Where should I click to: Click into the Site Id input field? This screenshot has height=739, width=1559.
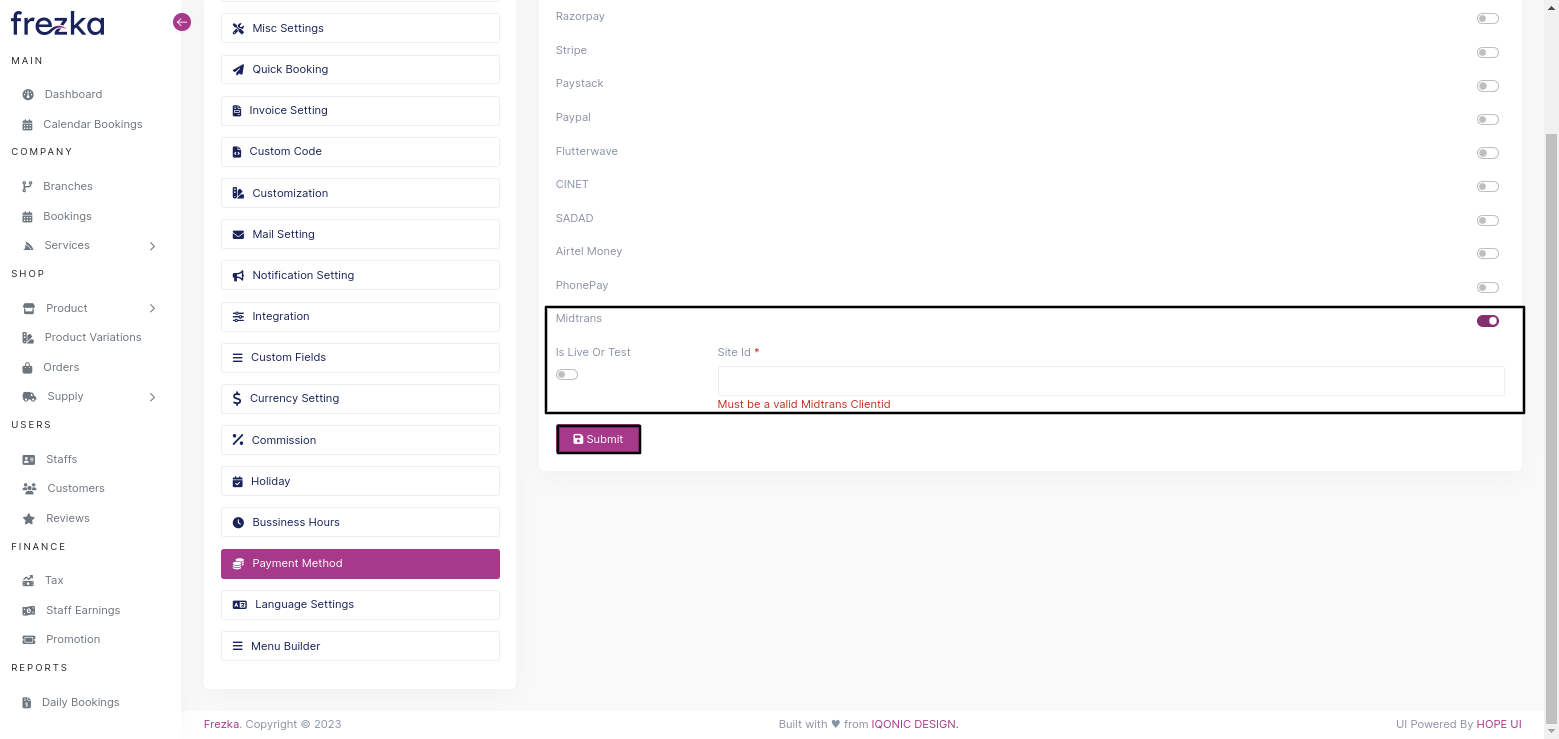(x=1111, y=381)
